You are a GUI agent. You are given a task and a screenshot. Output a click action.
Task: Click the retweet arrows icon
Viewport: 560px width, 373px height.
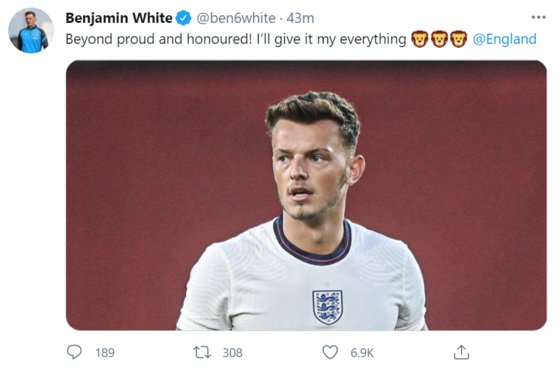[202, 352]
